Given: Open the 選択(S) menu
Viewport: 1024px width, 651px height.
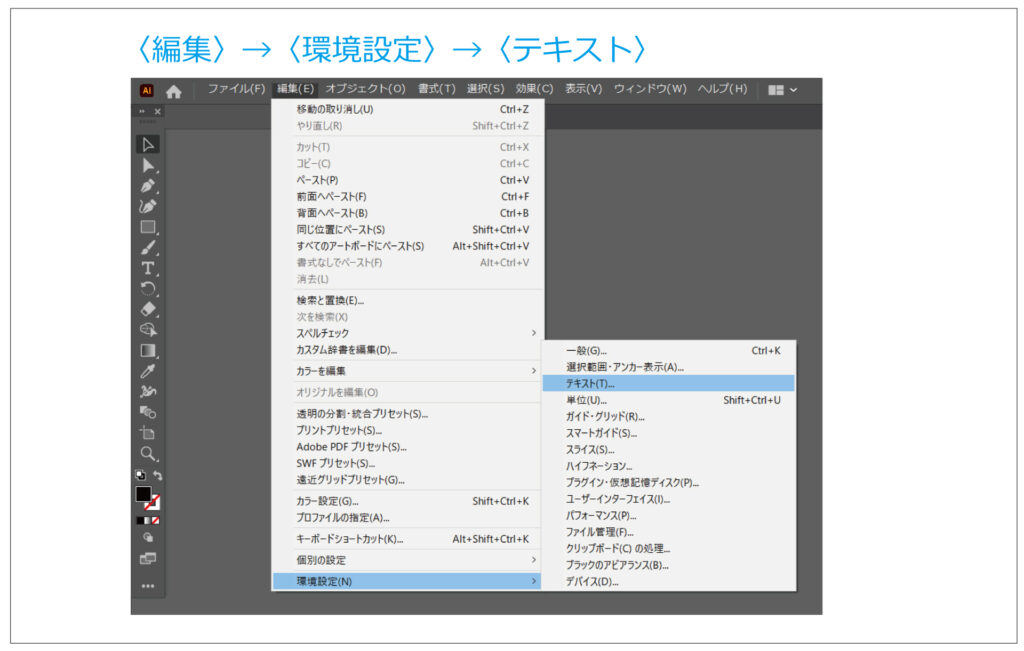Looking at the screenshot, I should point(485,89).
